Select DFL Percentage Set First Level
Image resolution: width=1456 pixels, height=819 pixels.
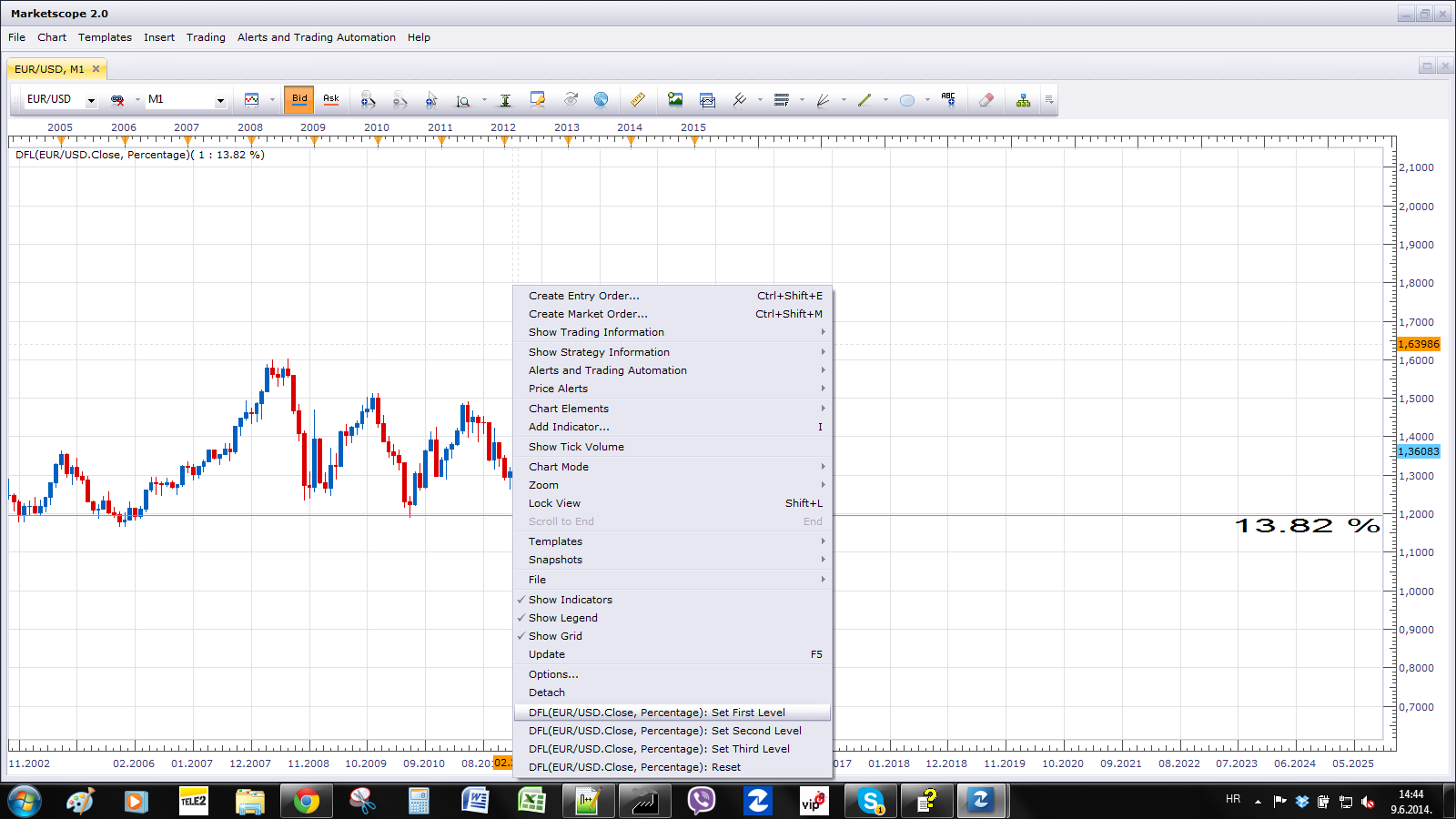pos(672,713)
